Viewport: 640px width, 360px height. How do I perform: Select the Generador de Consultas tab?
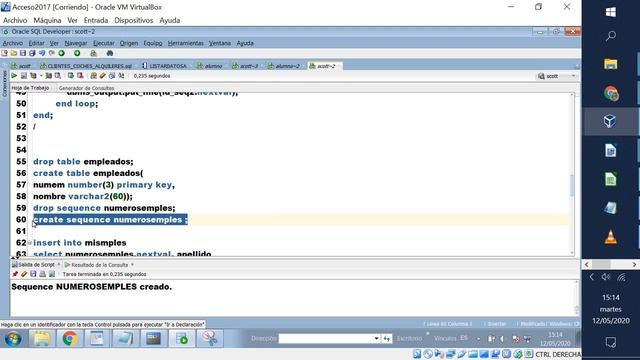[x=86, y=88]
